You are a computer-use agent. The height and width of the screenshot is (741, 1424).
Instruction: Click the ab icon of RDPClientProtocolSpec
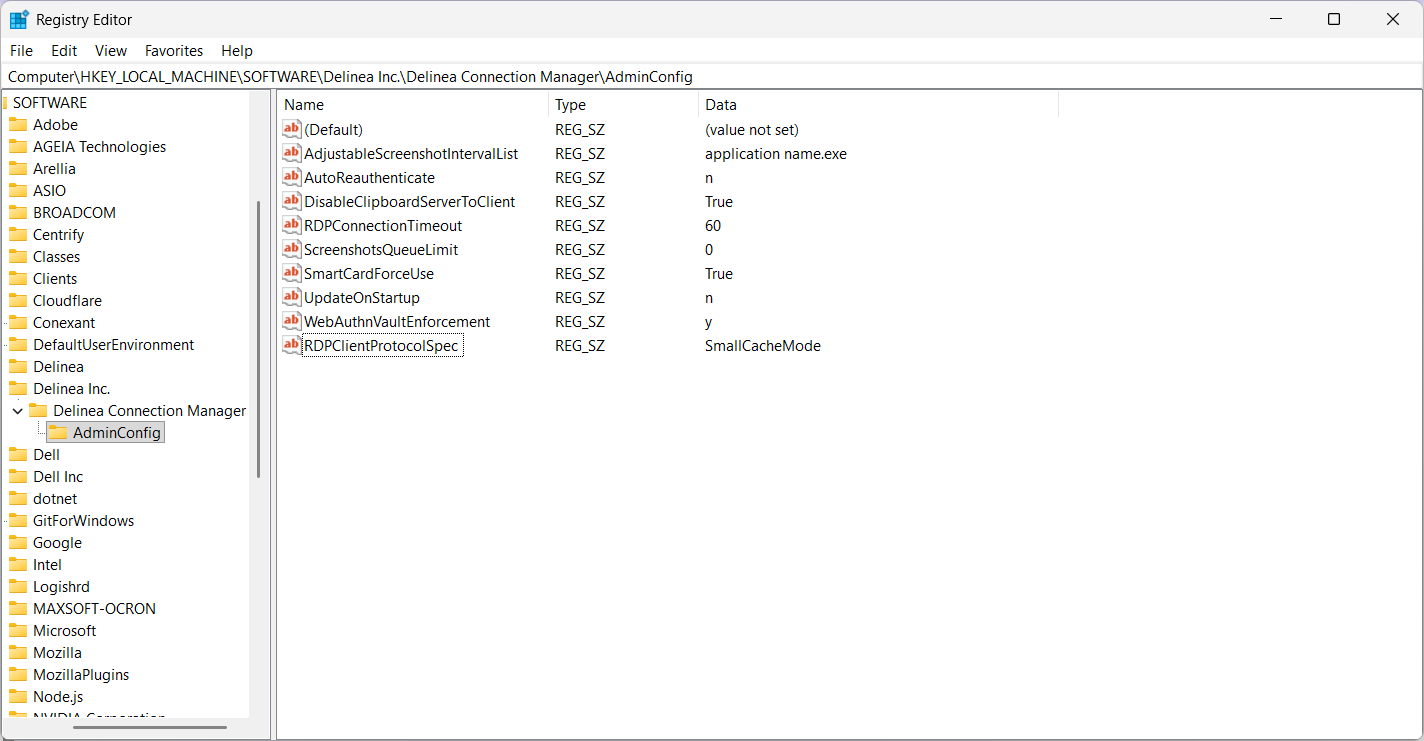pos(292,345)
